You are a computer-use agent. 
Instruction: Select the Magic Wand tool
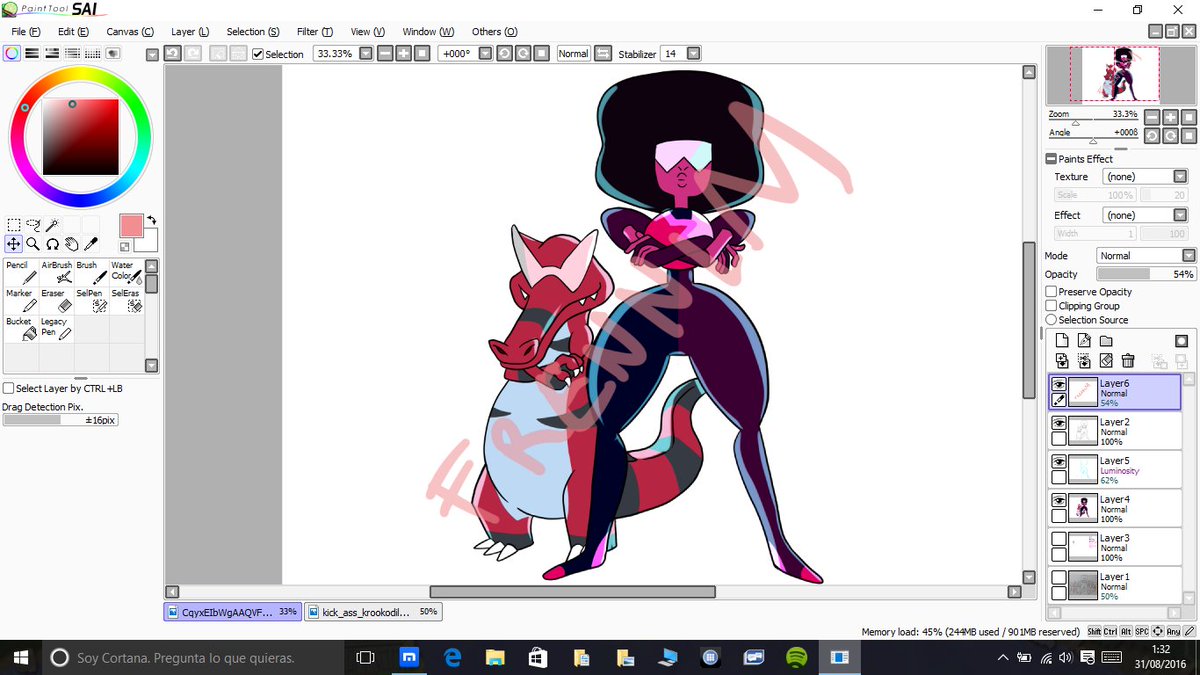coord(52,225)
